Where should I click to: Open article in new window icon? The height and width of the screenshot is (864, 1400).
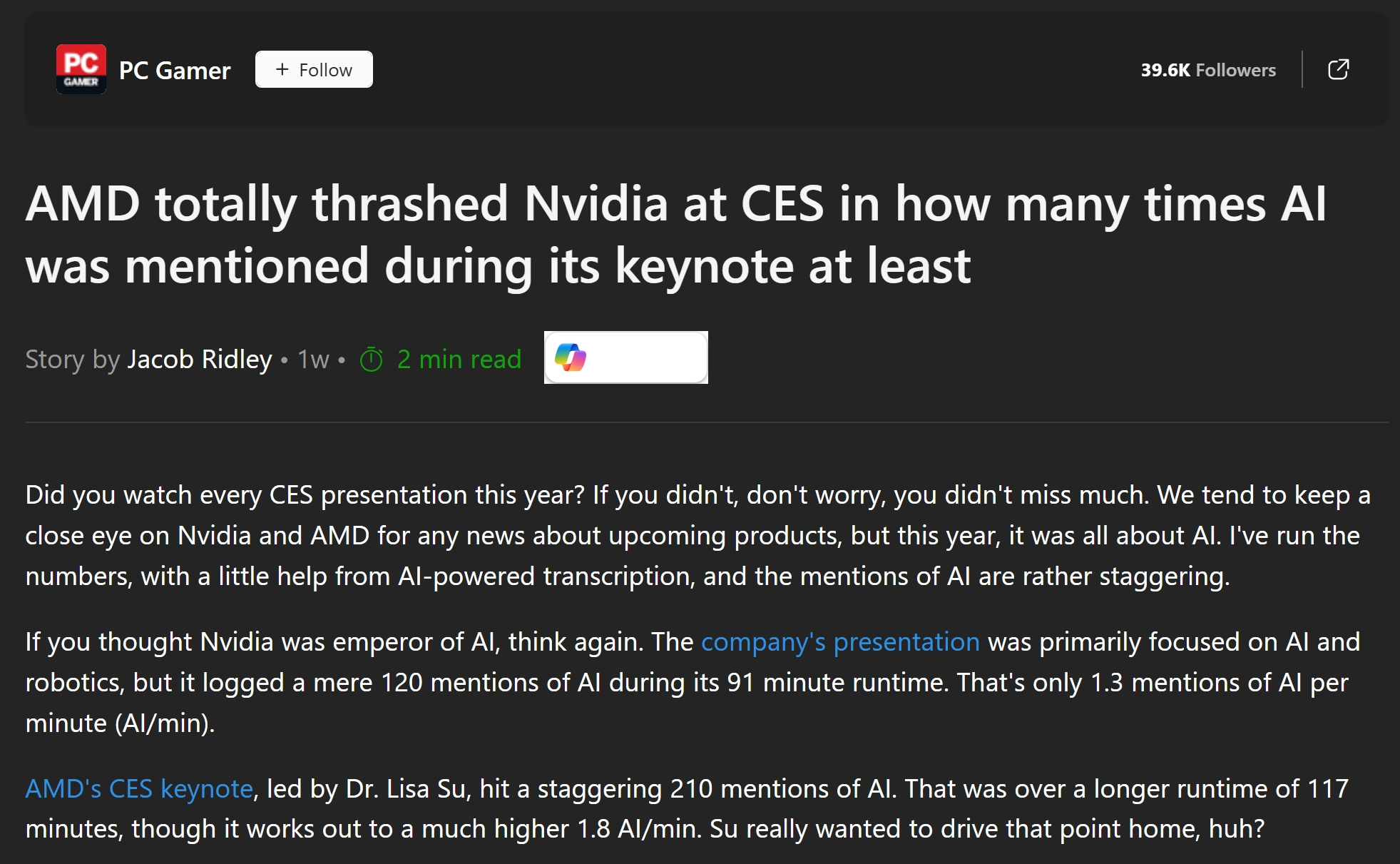coord(1338,69)
